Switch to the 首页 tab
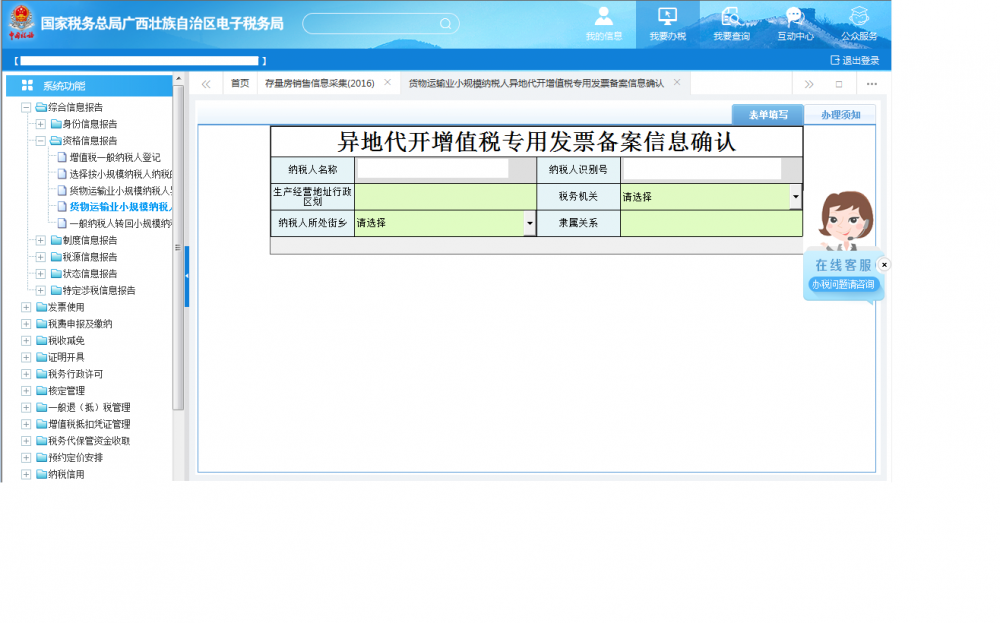This screenshot has height=623, width=1000. [x=240, y=84]
